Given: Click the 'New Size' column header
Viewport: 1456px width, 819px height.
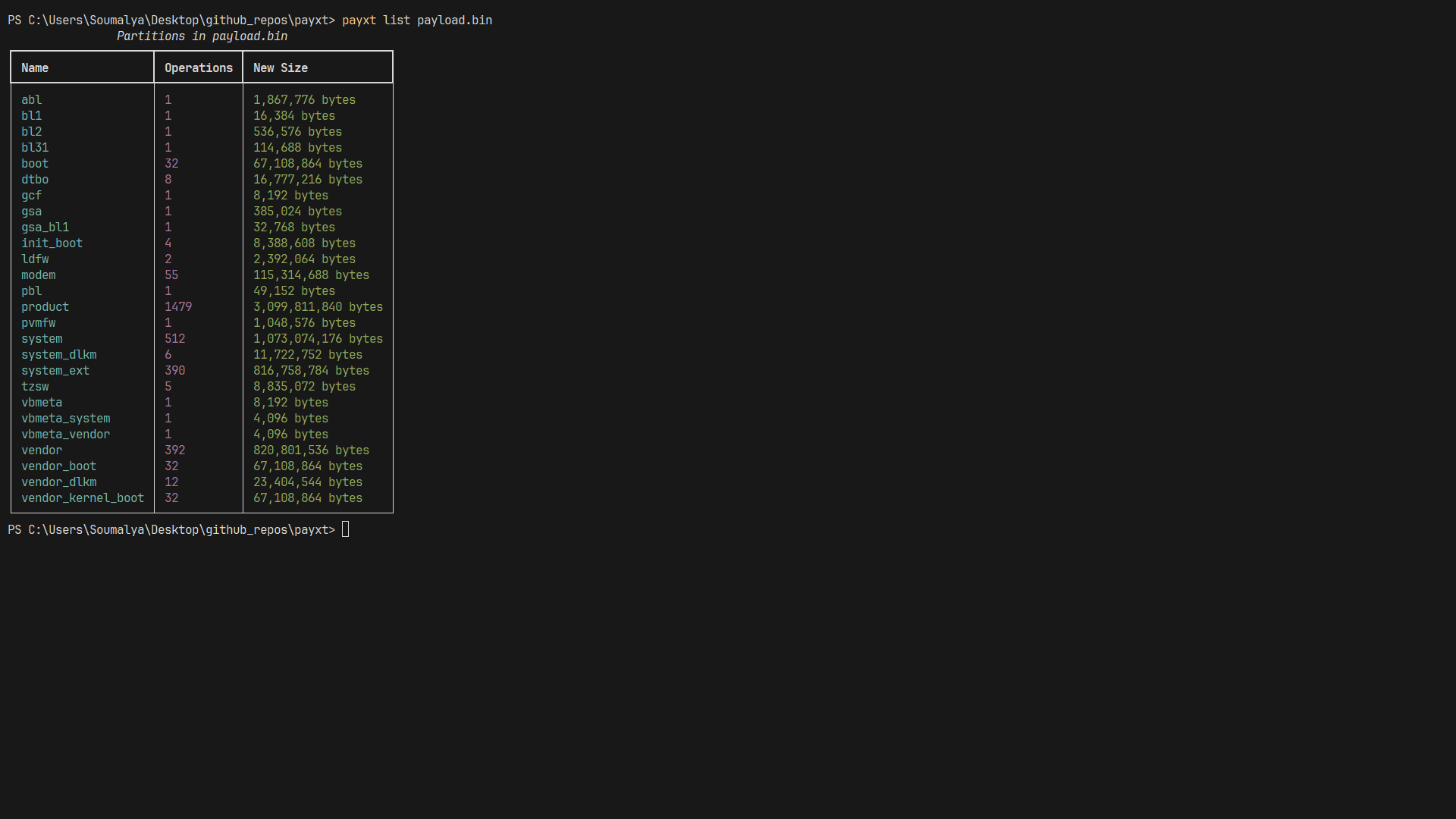Looking at the screenshot, I should click(x=281, y=68).
